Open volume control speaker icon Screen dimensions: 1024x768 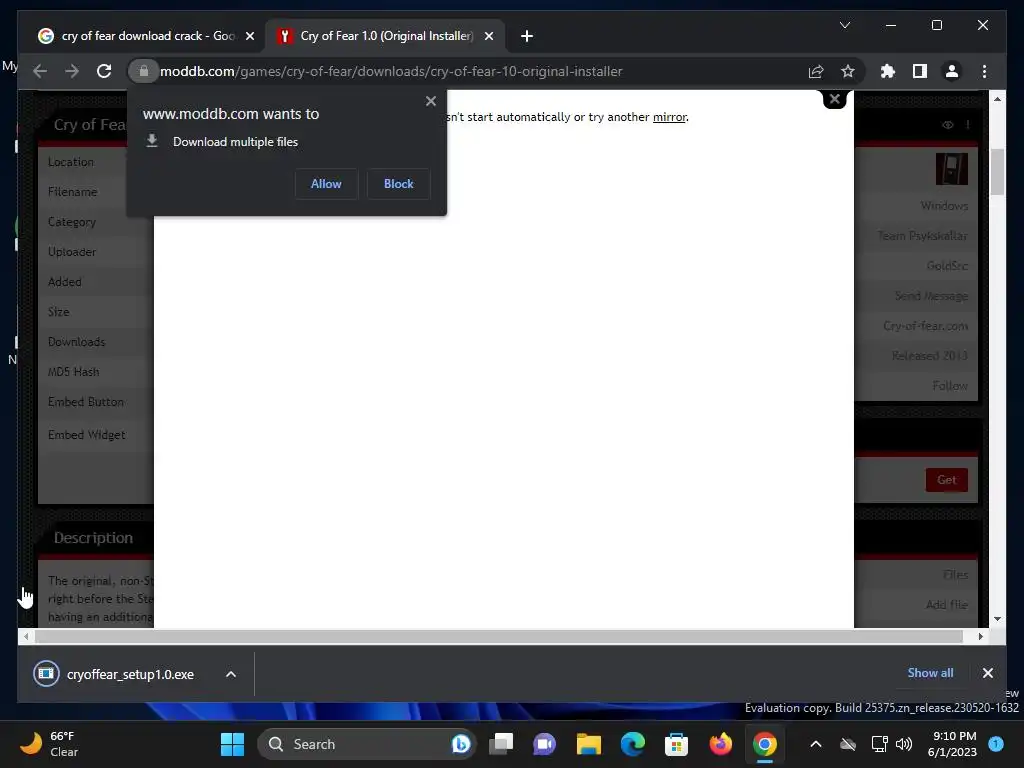[x=904, y=744]
